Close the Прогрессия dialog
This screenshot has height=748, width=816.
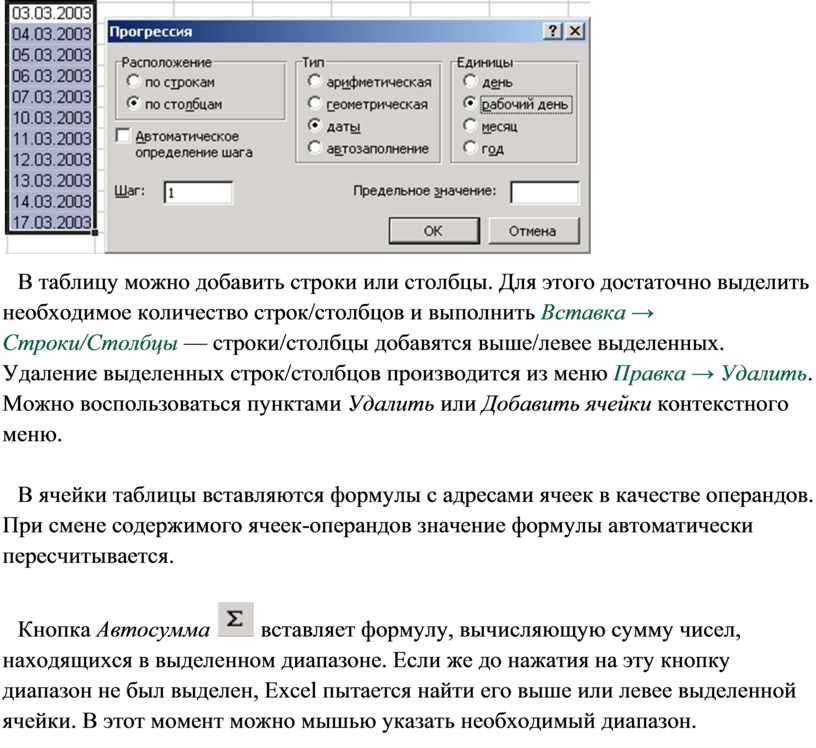[574, 32]
